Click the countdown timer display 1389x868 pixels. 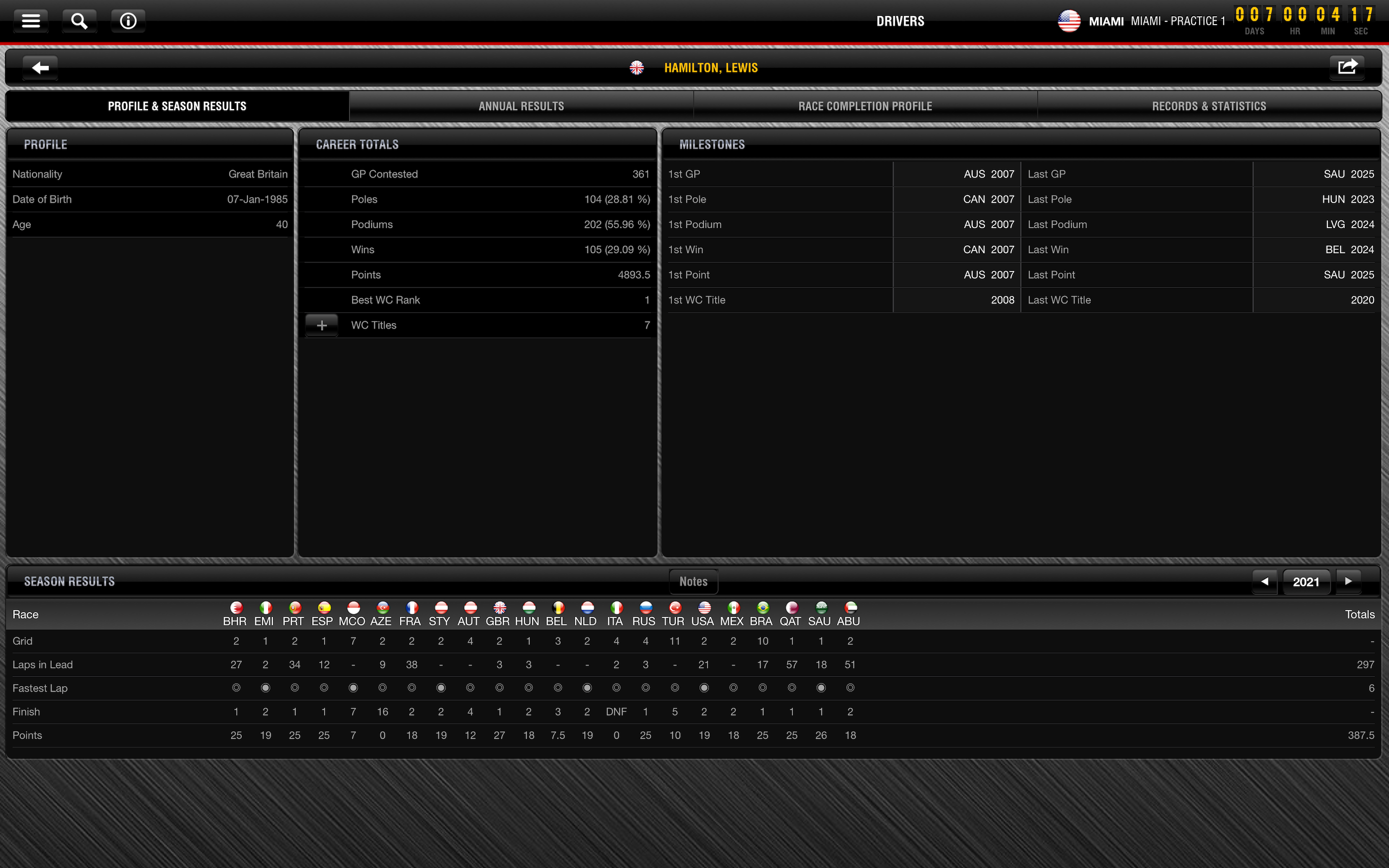[x=1304, y=21]
